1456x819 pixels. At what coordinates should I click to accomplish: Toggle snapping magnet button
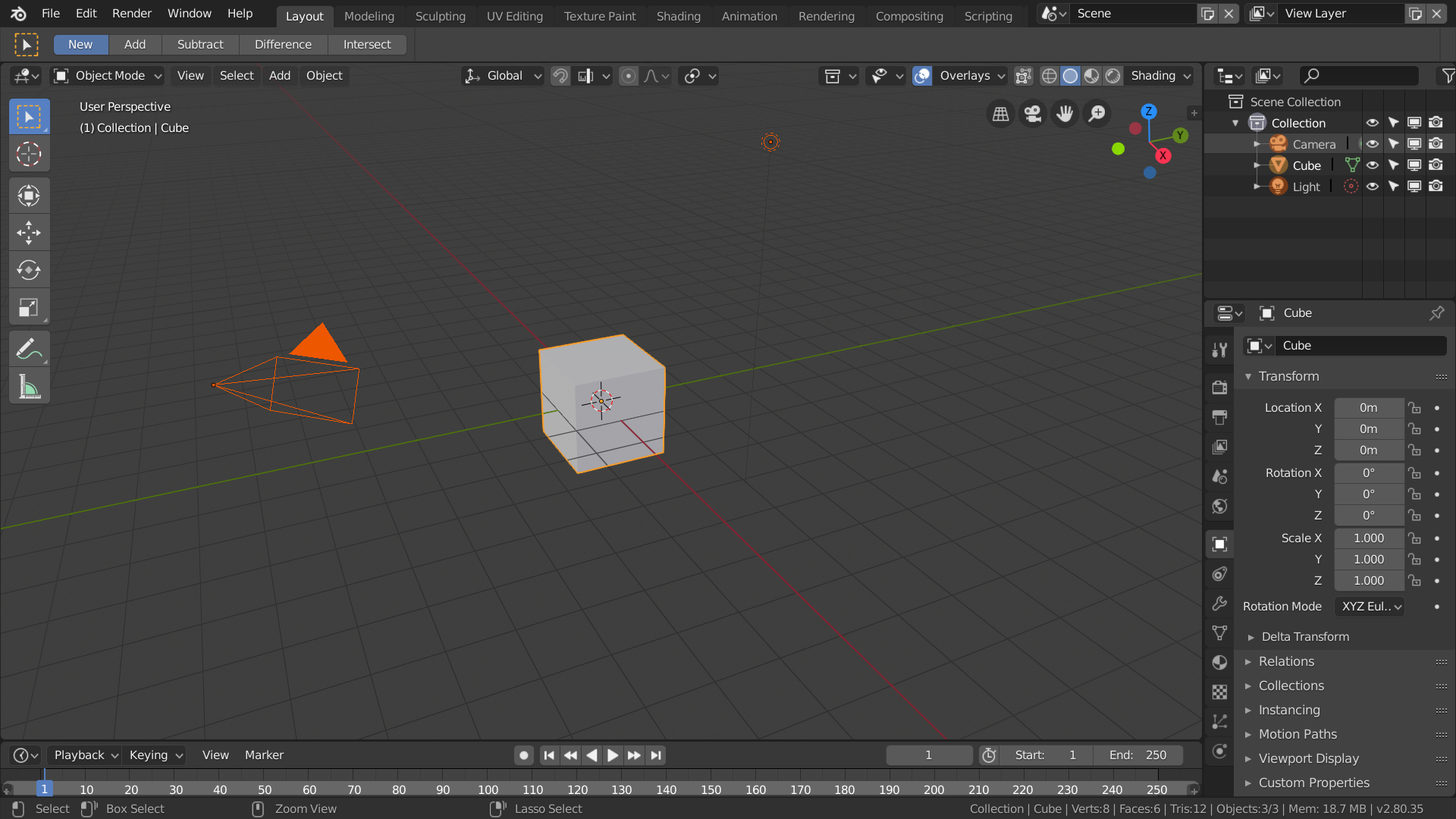click(560, 76)
